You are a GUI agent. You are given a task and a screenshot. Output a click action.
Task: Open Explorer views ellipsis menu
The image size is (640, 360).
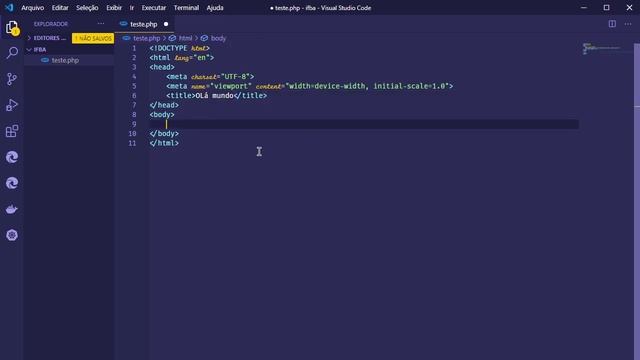coord(101,24)
